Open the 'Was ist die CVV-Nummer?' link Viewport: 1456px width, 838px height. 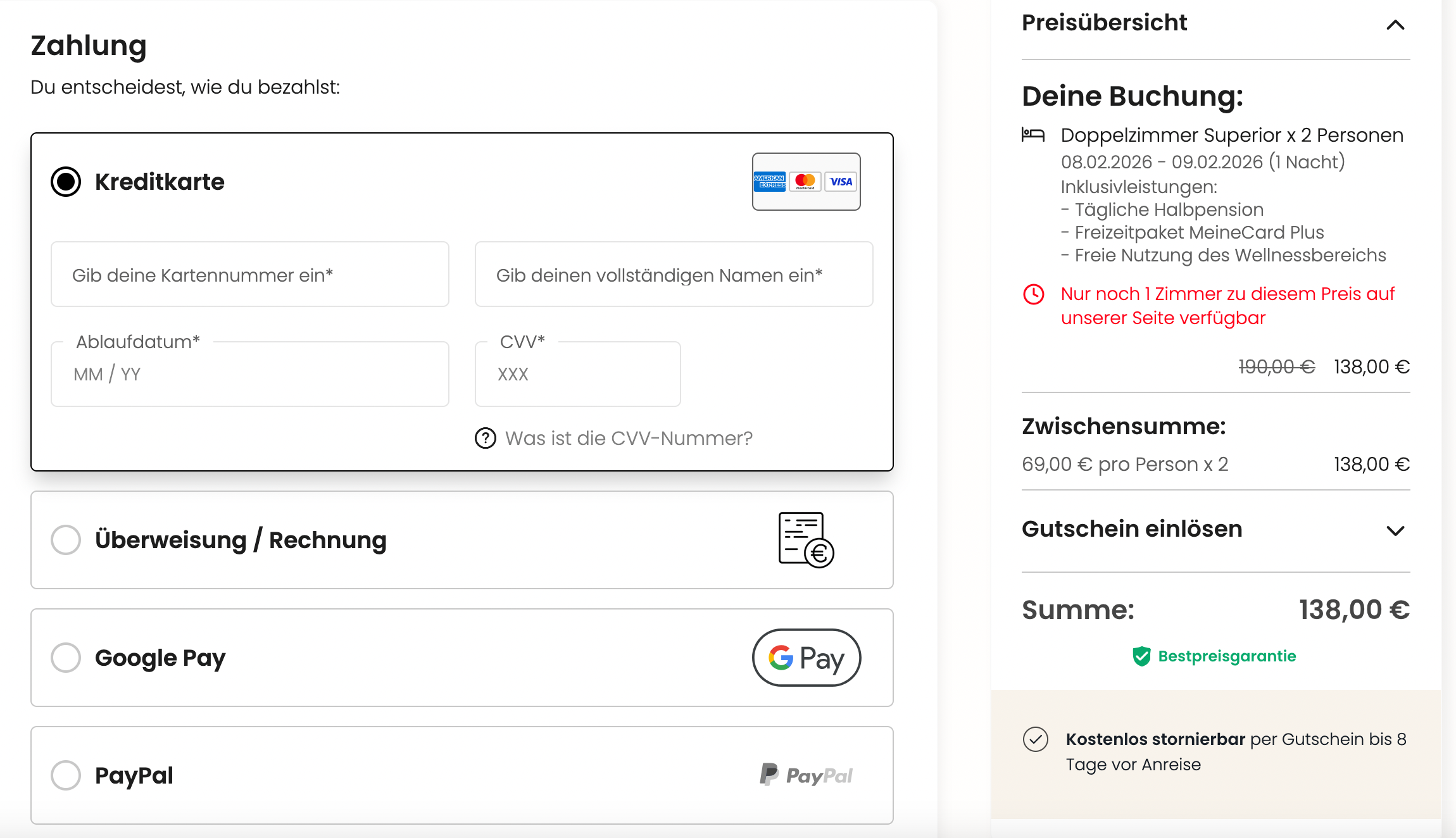click(629, 438)
